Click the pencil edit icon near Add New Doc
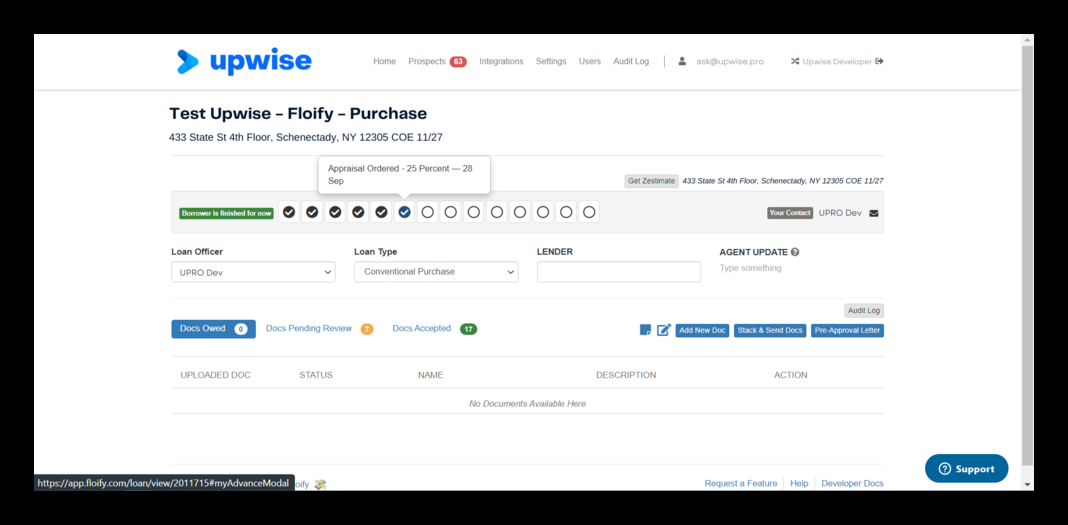 (663, 330)
